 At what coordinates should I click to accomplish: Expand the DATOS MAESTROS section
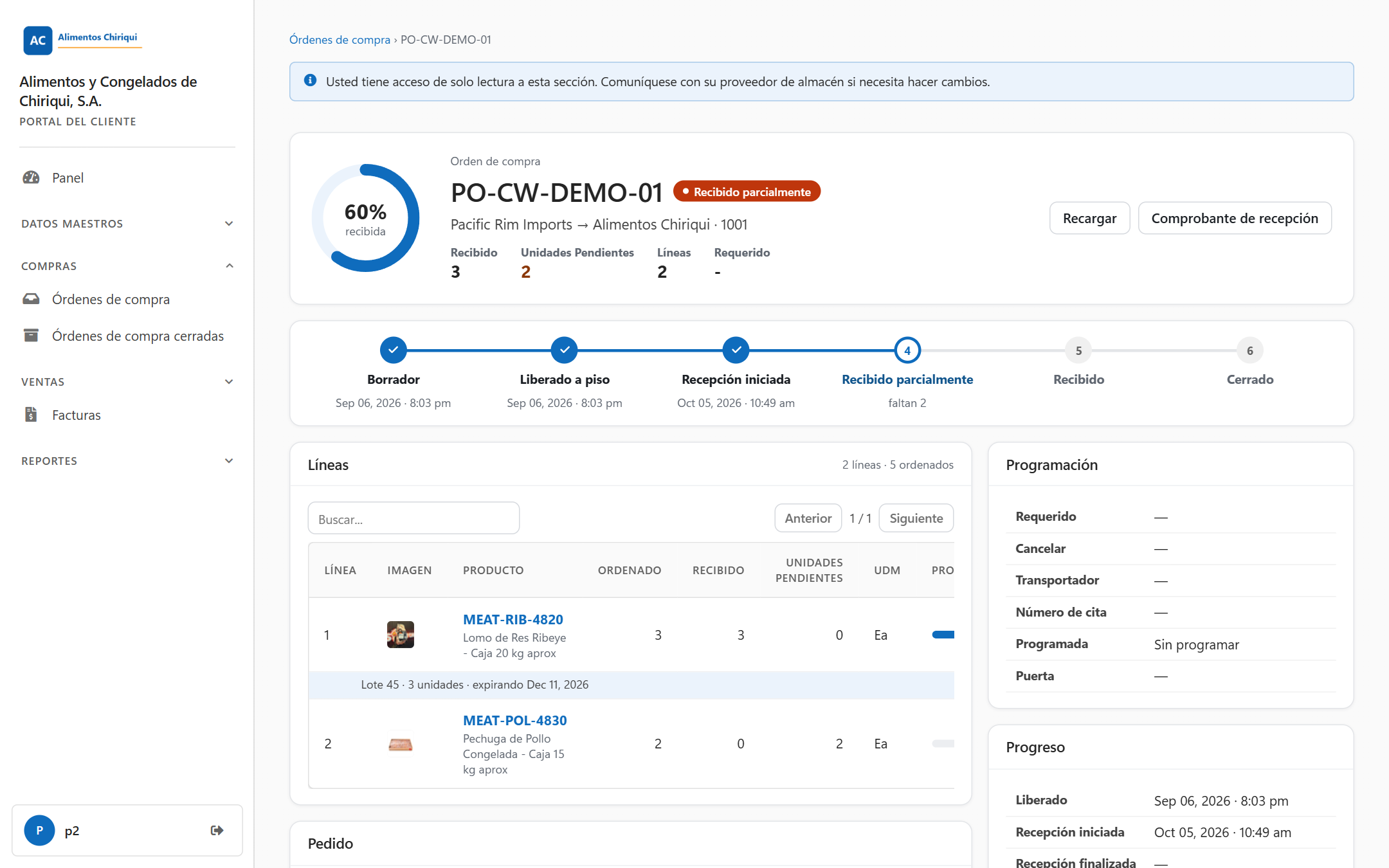point(127,224)
